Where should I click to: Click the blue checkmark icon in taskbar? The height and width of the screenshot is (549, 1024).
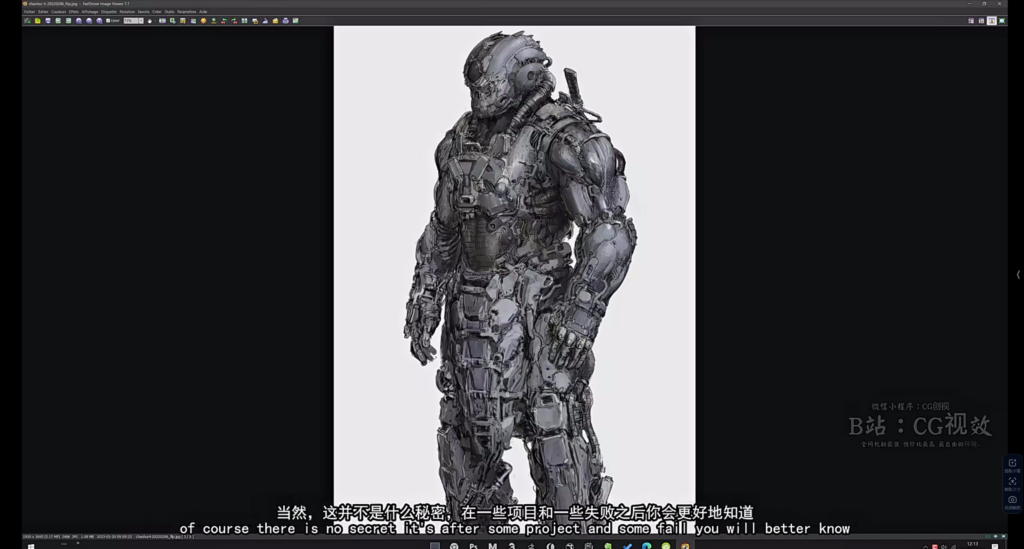click(627, 546)
